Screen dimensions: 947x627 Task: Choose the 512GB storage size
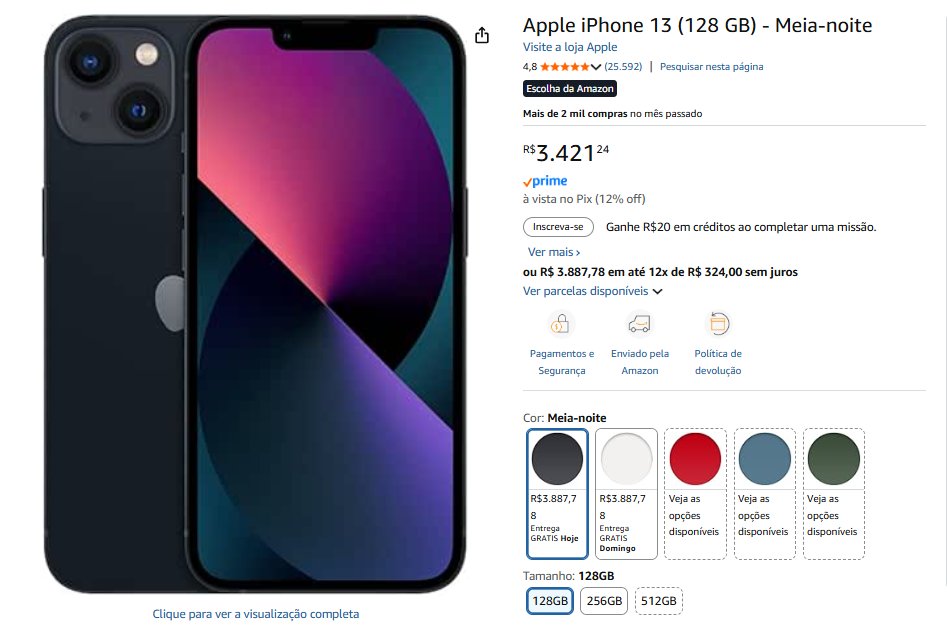click(658, 601)
